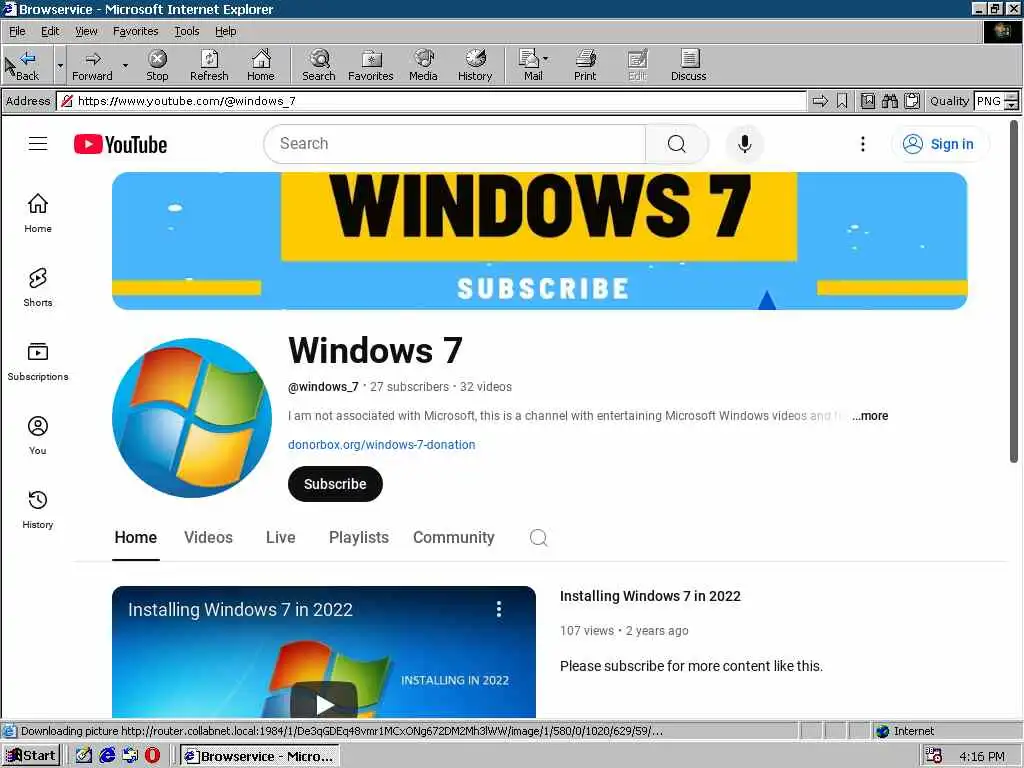Open Subscriptions in the sidebar
Image resolution: width=1024 pixels, height=768 pixels.
click(x=38, y=361)
